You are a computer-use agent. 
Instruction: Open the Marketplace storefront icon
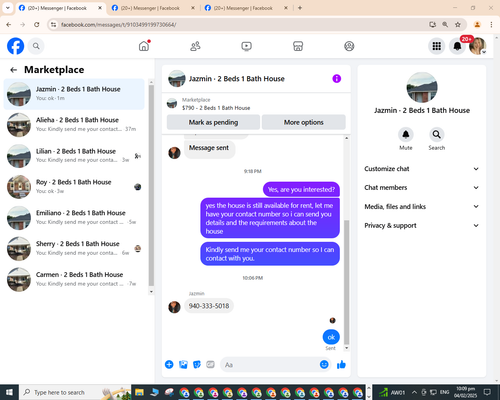tap(298, 46)
